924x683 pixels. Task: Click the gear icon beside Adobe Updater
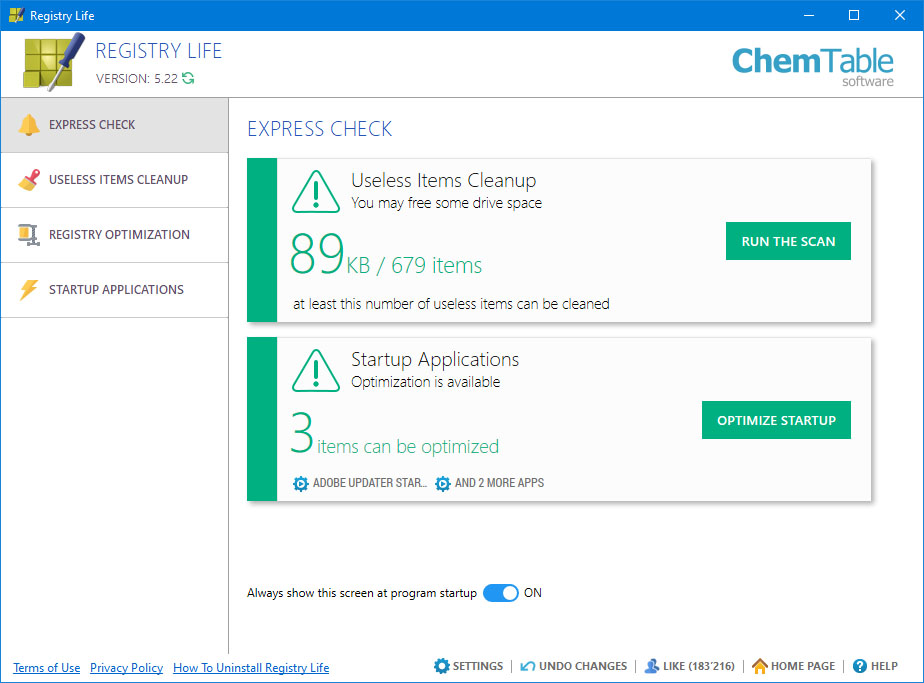pos(301,484)
